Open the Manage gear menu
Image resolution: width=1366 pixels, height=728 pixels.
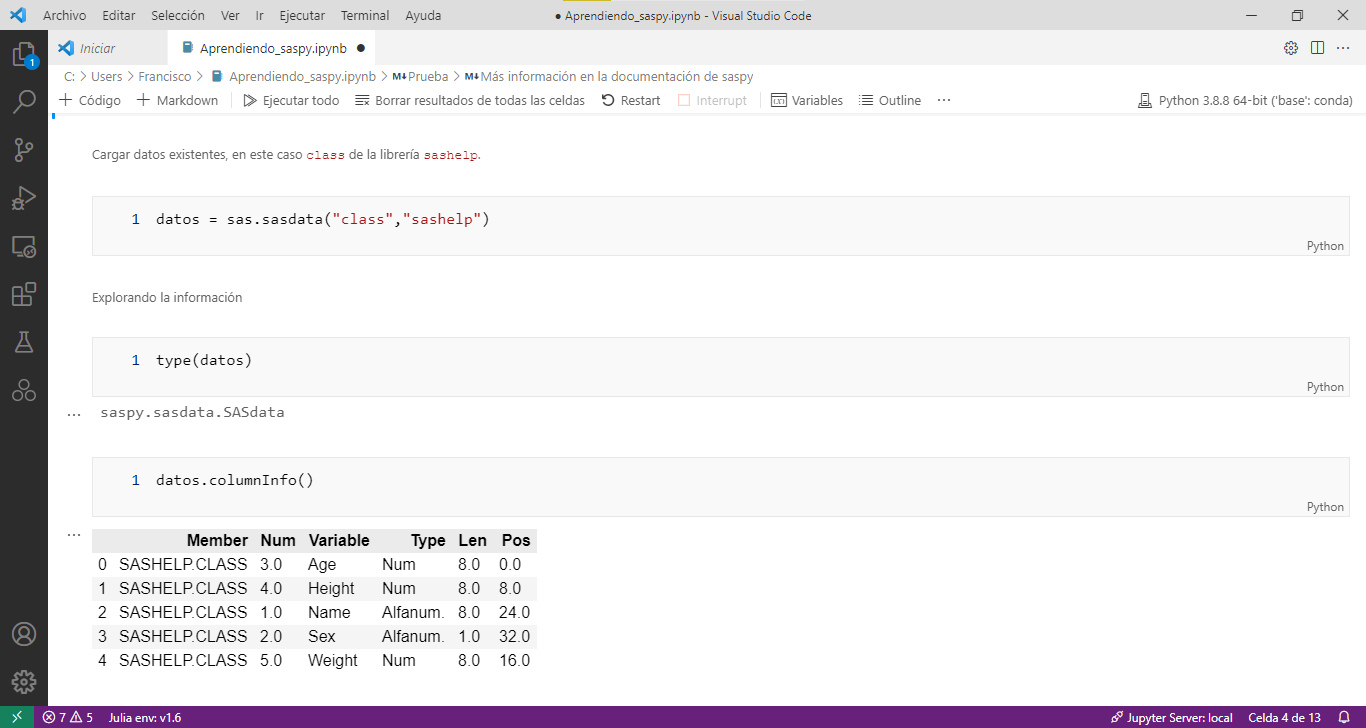(x=24, y=682)
